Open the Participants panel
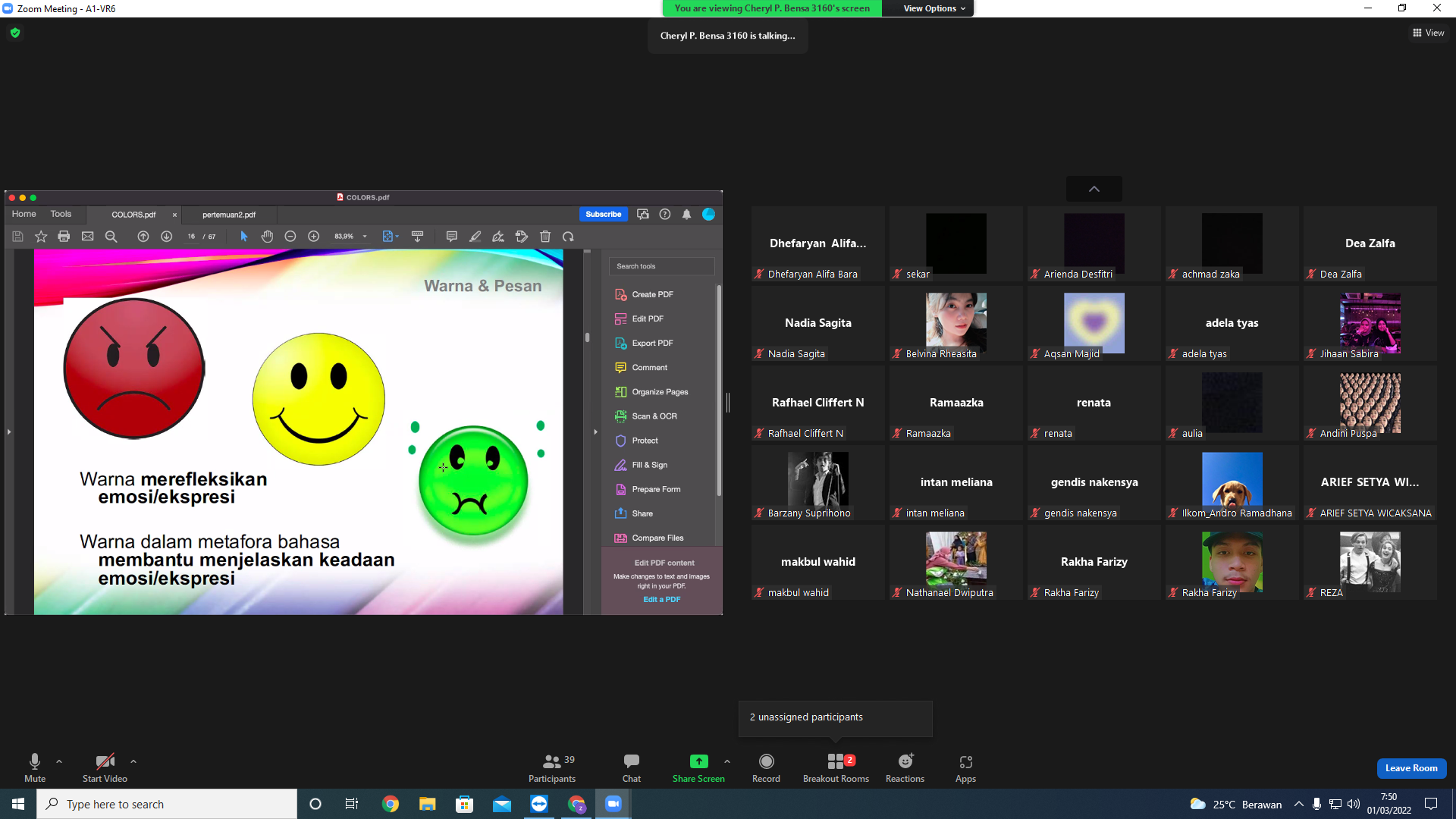 [552, 767]
